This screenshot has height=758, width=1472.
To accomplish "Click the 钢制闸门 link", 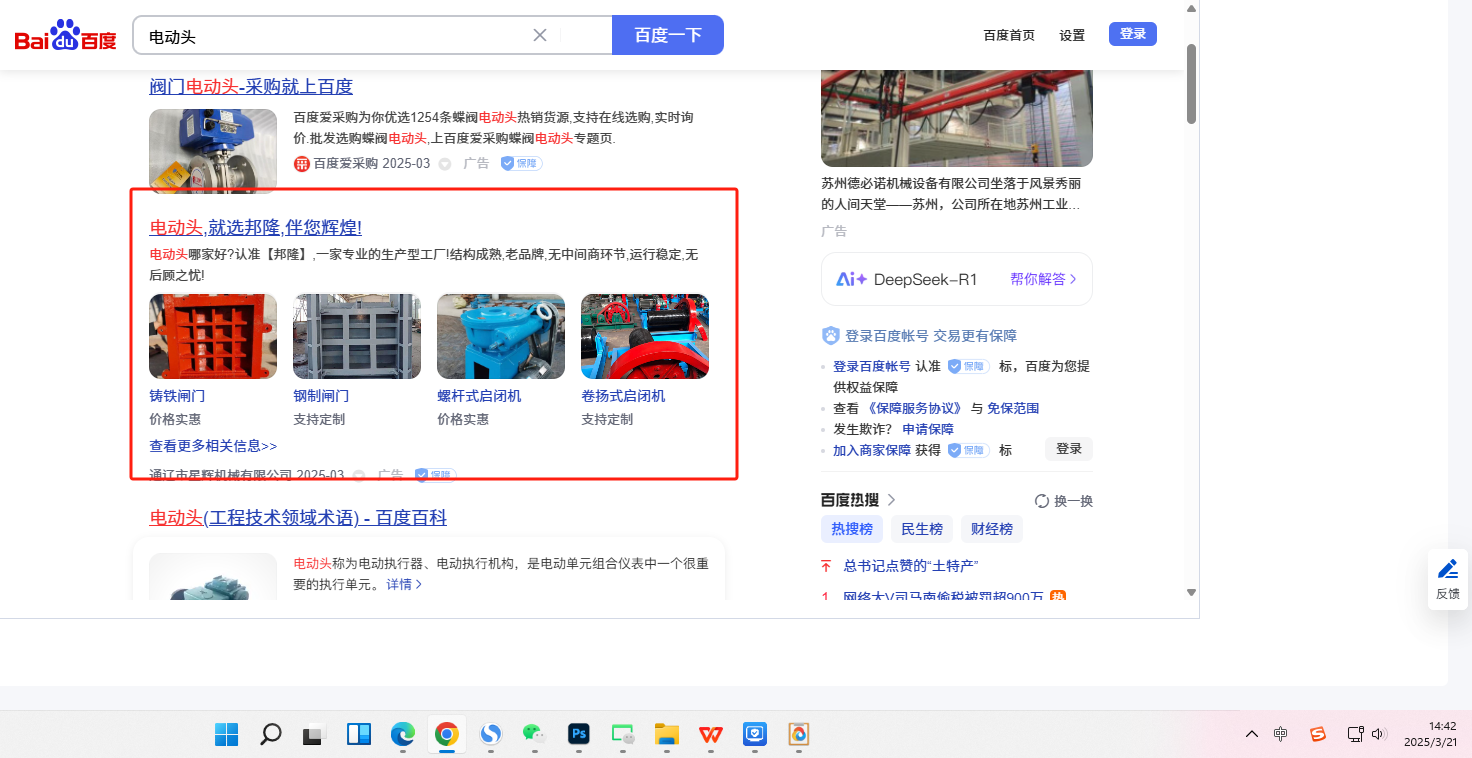I will (x=321, y=396).
